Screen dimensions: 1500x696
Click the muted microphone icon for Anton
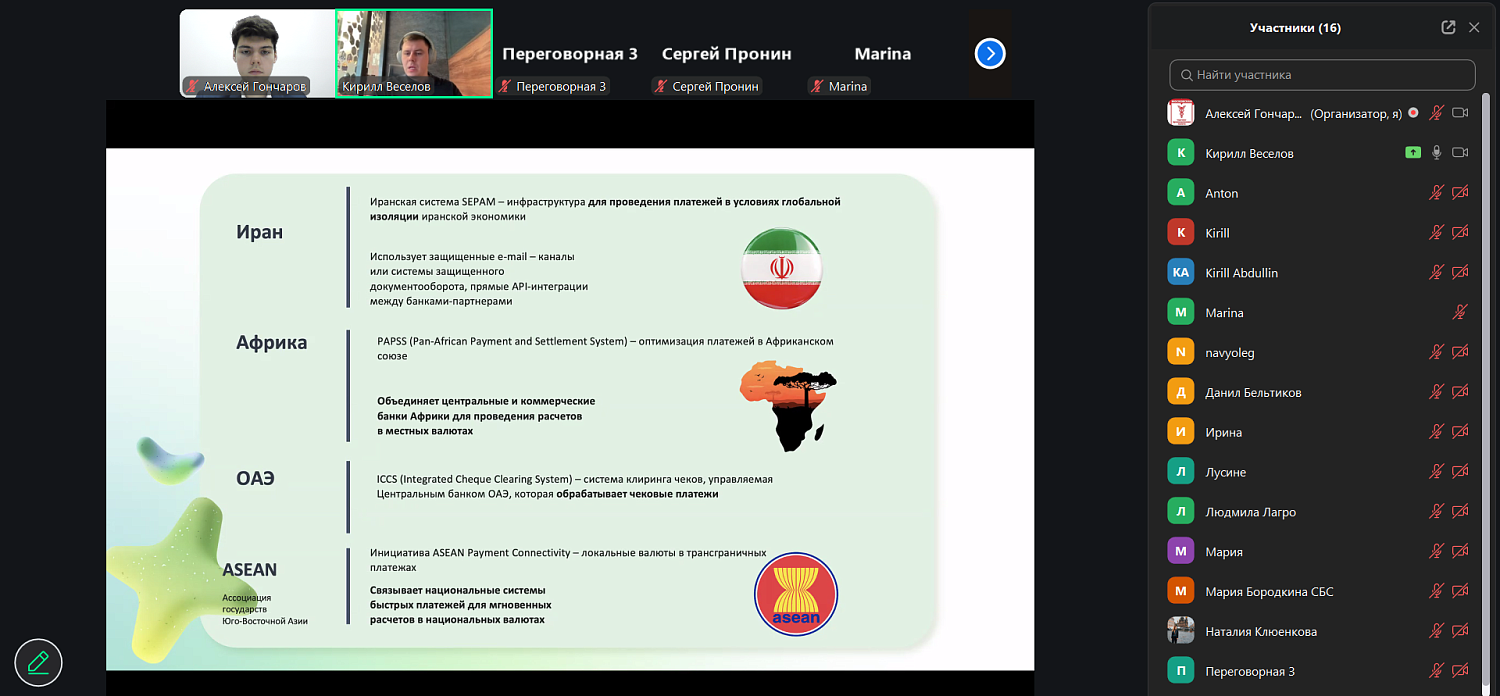pos(1436,193)
